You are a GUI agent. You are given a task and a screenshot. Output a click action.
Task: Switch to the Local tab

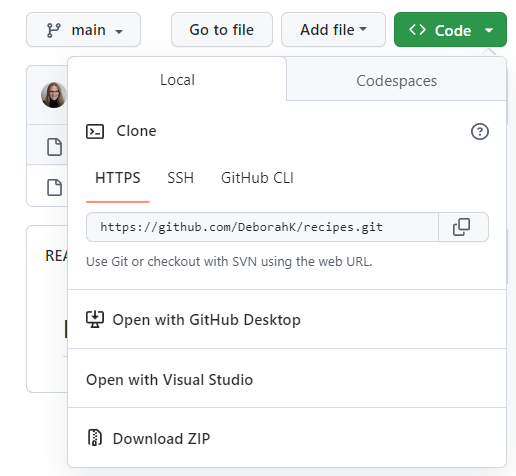[x=177, y=79]
